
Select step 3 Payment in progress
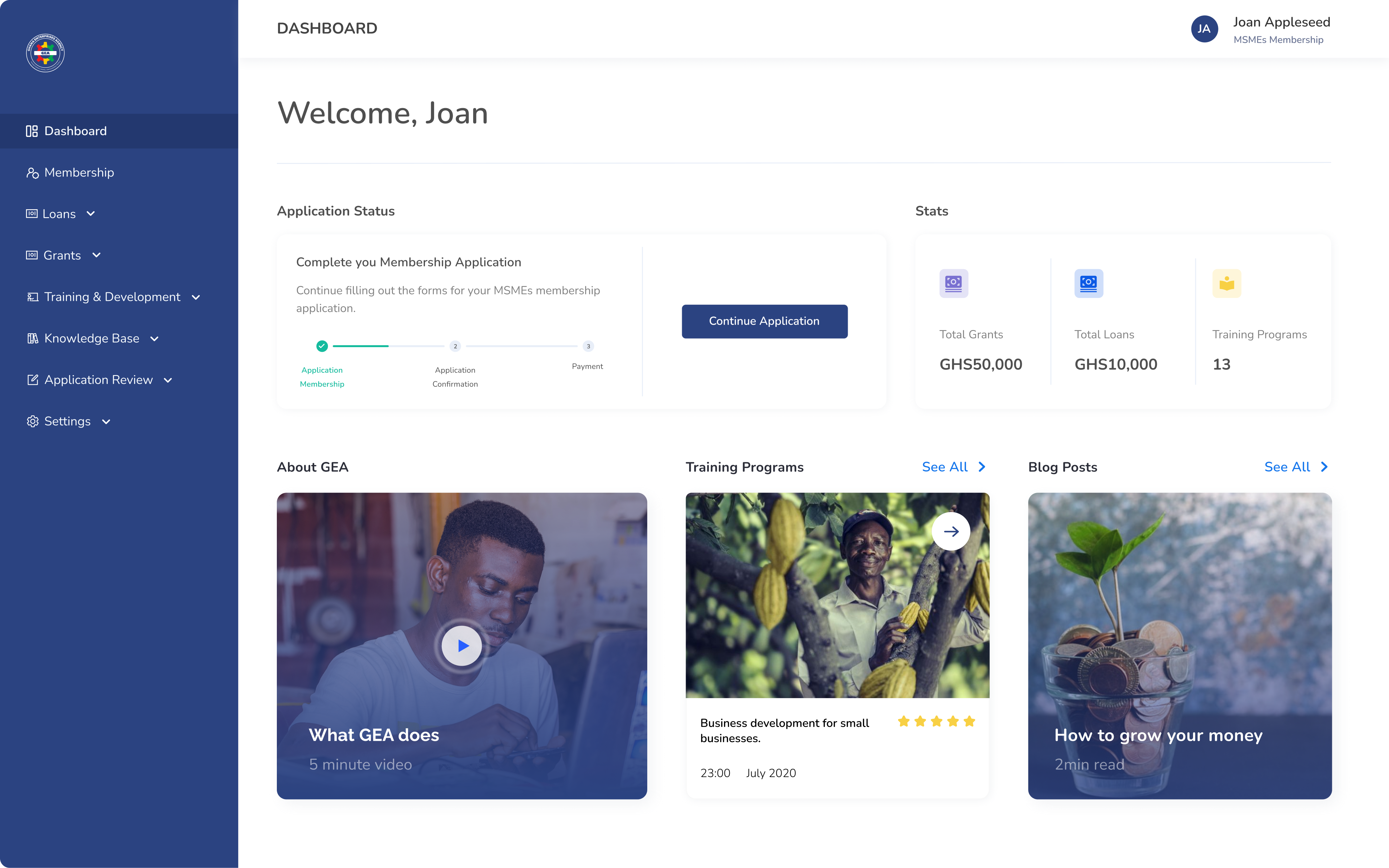tap(588, 346)
